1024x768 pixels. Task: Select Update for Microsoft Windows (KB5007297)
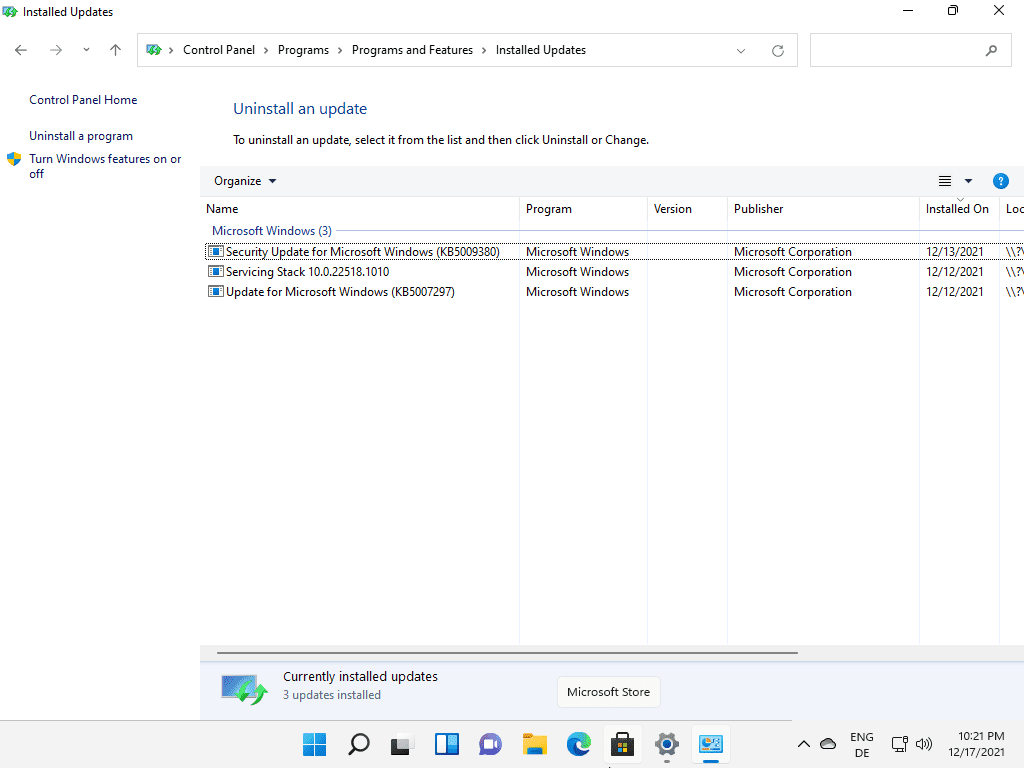(340, 291)
